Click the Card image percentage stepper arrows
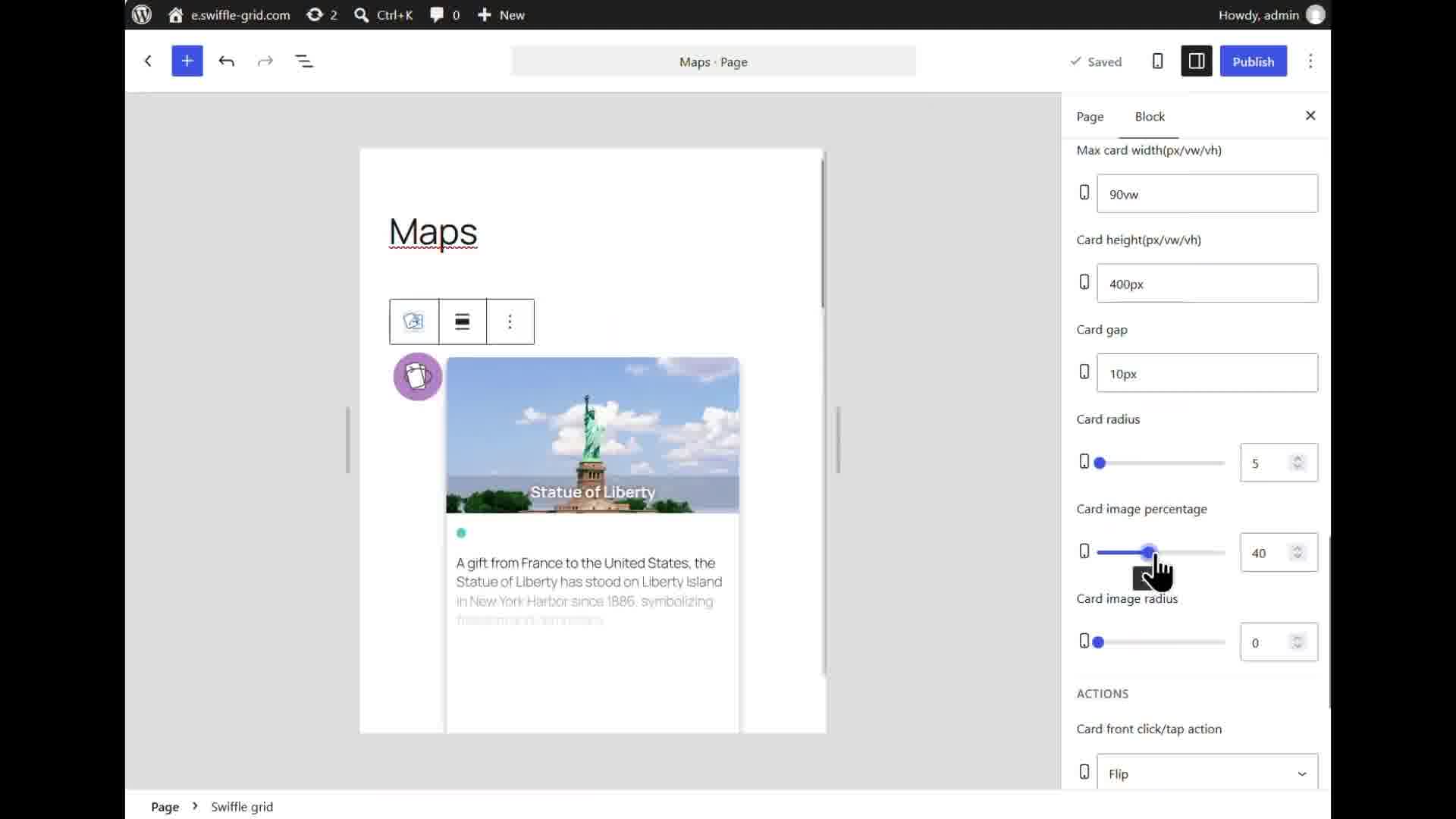Image resolution: width=1456 pixels, height=819 pixels. pyautogui.click(x=1298, y=552)
